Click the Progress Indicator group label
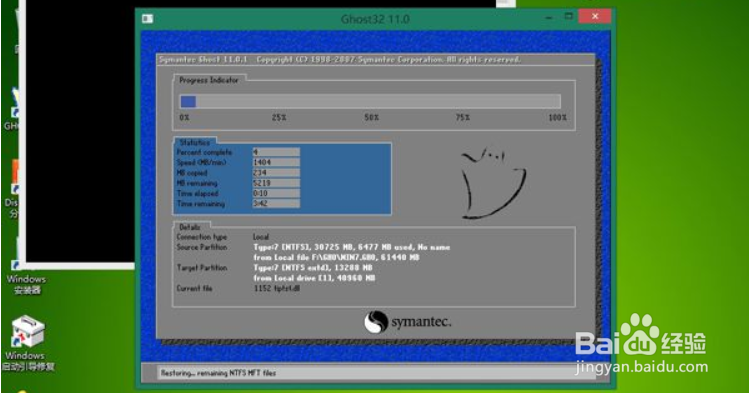Image resolution: width=749 pixels, height=393 pixels. (209, 80)
